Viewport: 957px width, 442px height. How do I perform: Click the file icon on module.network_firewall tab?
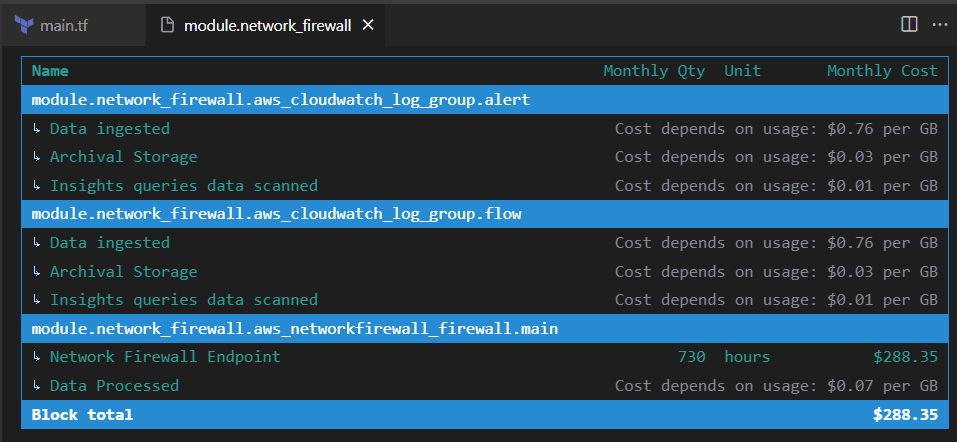tap(165, 25)
